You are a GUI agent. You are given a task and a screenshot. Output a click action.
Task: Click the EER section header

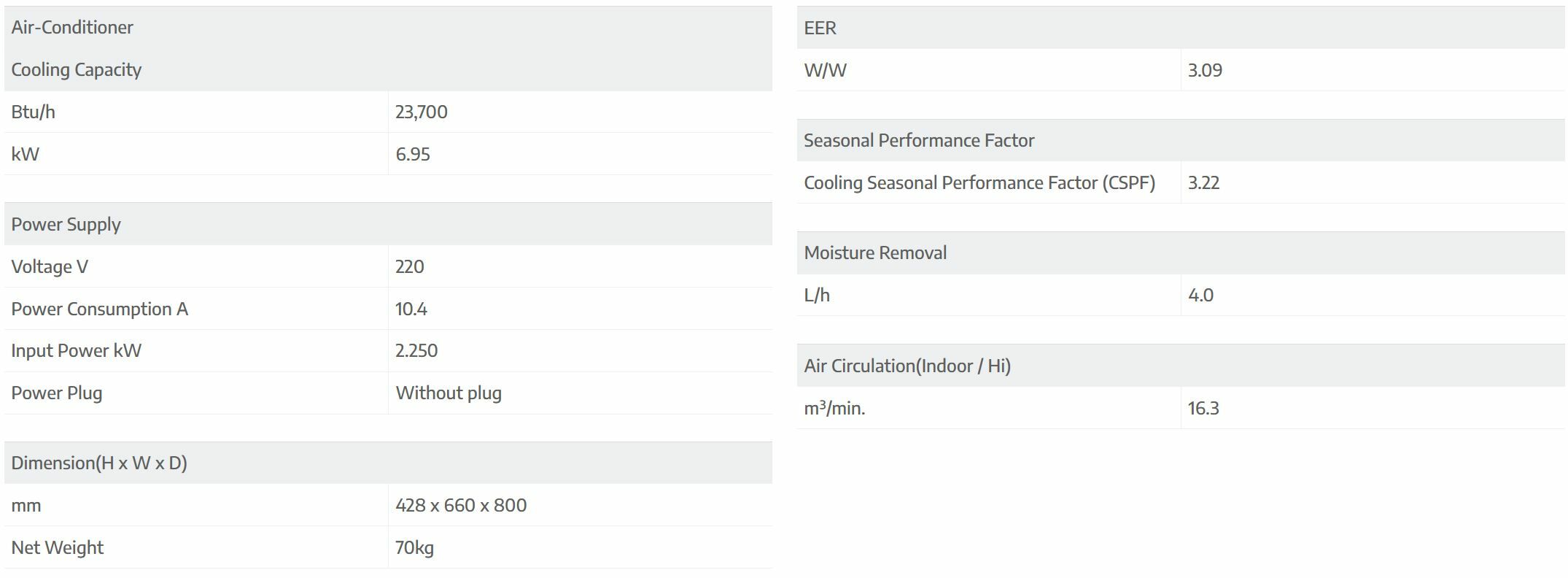(x=820, y=28)
